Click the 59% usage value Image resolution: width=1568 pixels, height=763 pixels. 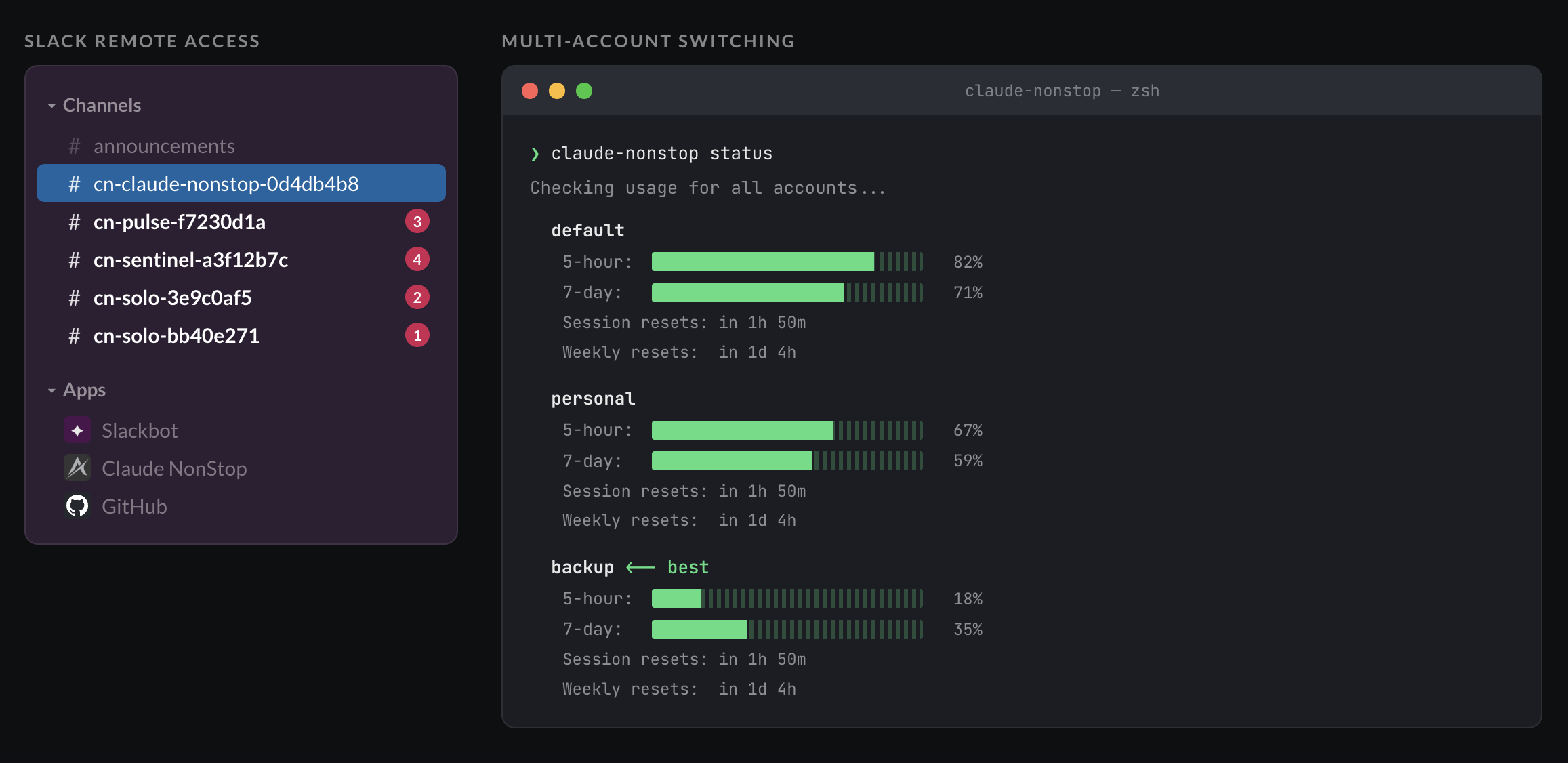(x=968, y=461)
